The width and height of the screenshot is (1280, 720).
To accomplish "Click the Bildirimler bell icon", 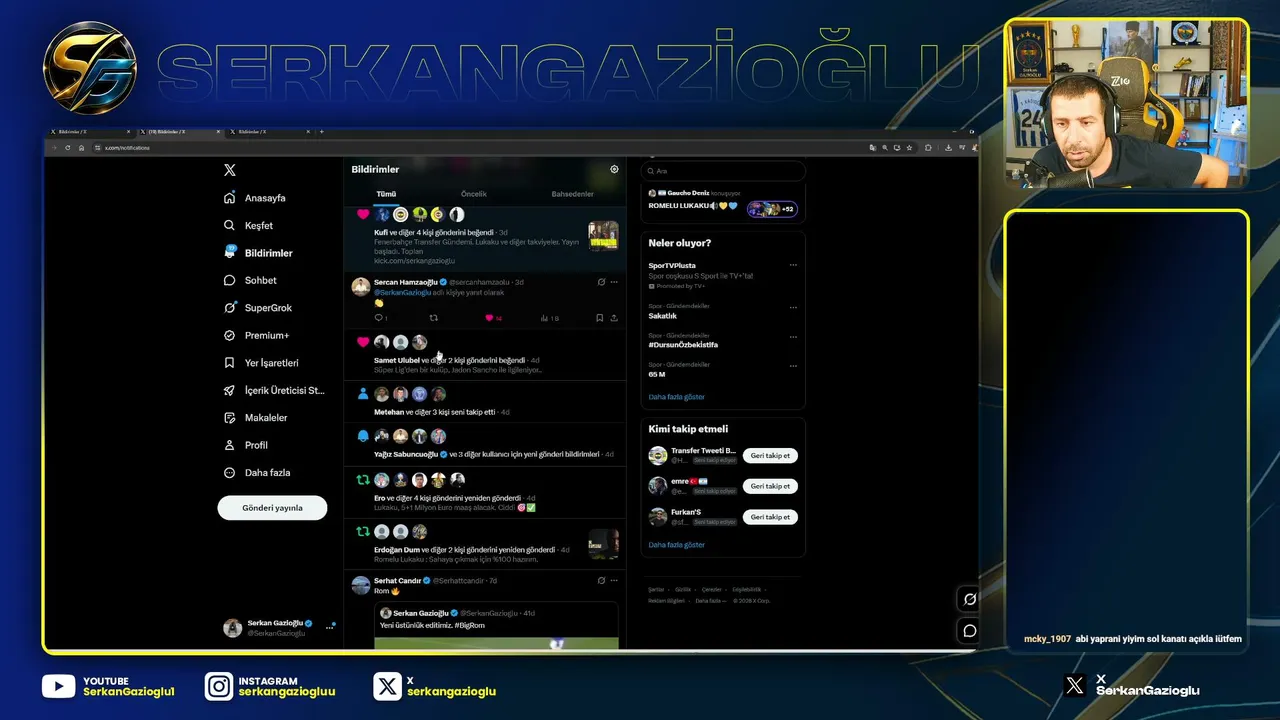I will point(230,253).
